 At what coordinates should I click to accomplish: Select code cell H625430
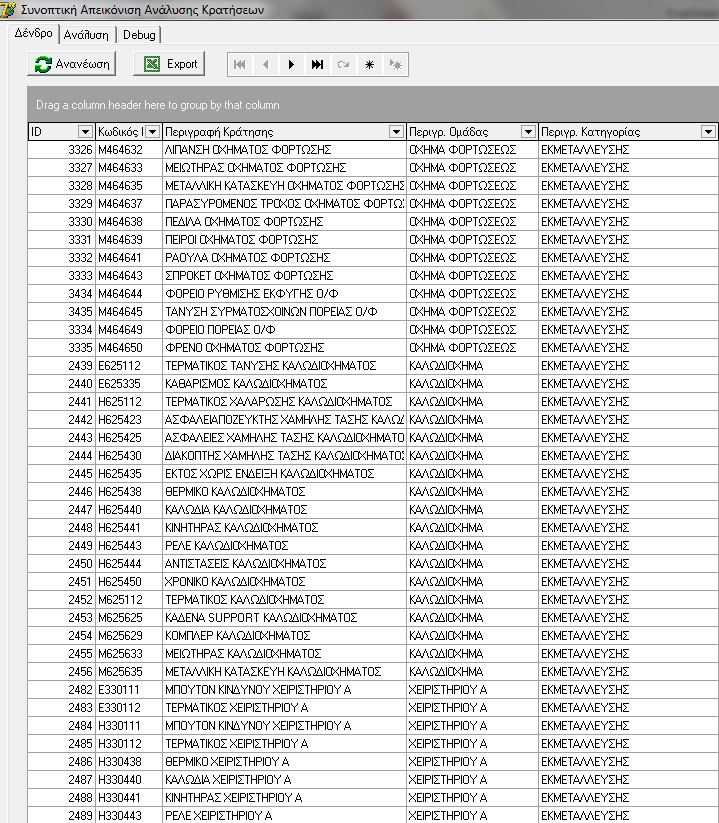pos(129,456)
